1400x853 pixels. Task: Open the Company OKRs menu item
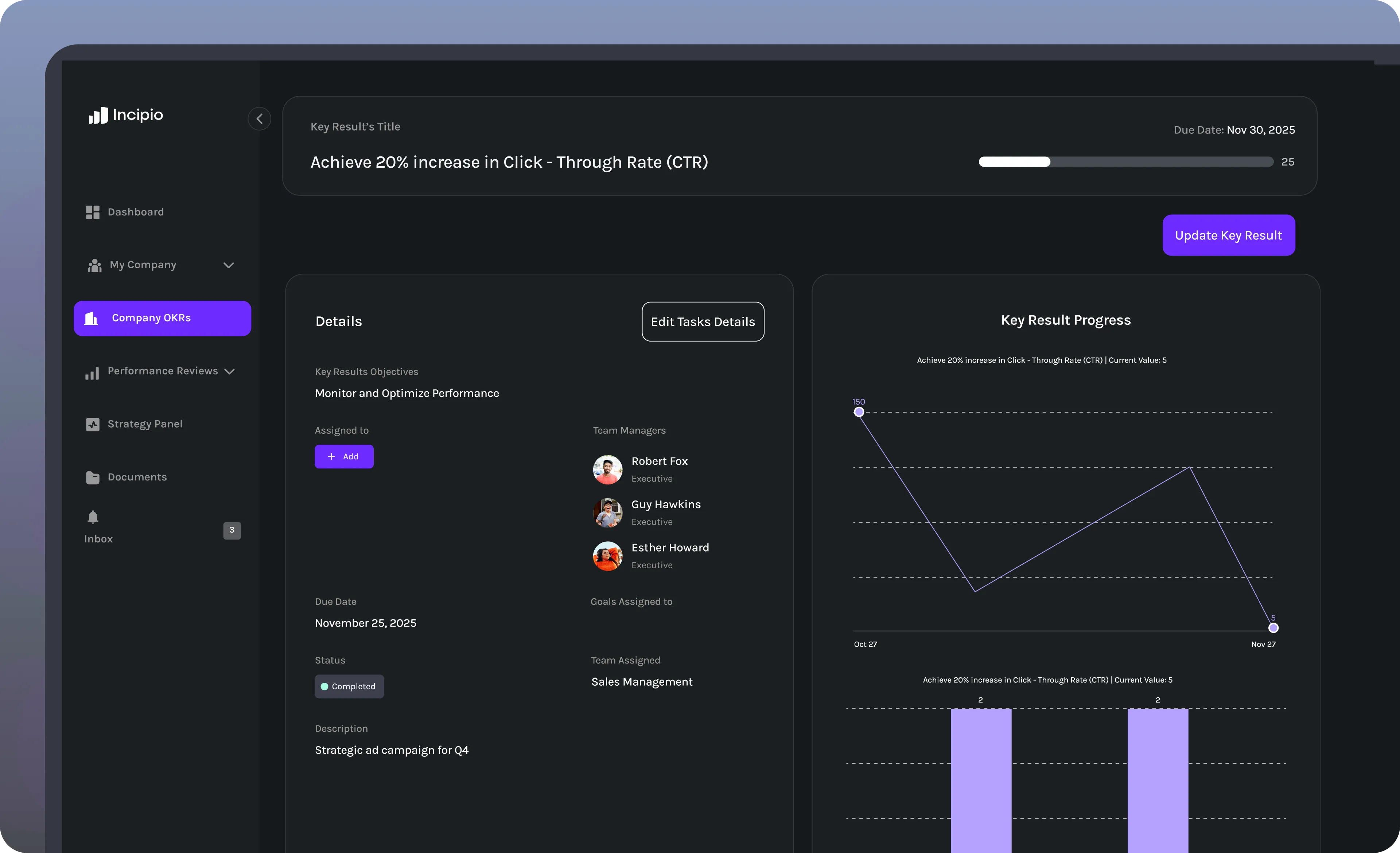(x=162, y=318)
